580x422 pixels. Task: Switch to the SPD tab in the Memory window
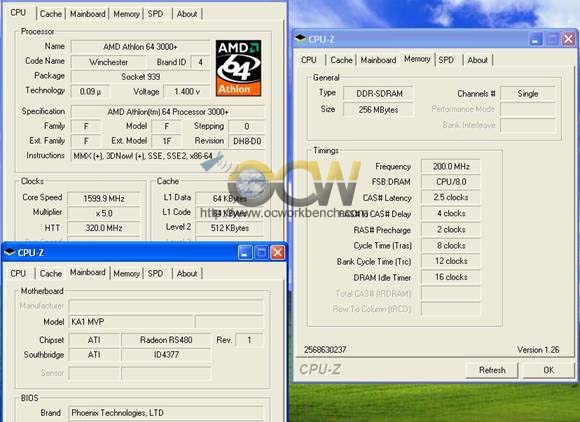click(x=446, y=60)
